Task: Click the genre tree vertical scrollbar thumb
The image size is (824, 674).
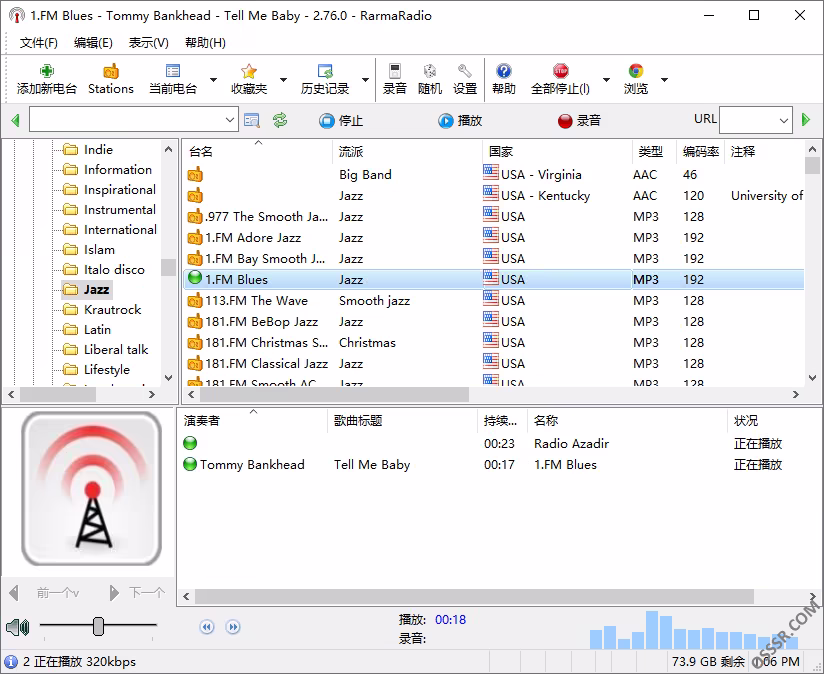Action: pos(168,267)
